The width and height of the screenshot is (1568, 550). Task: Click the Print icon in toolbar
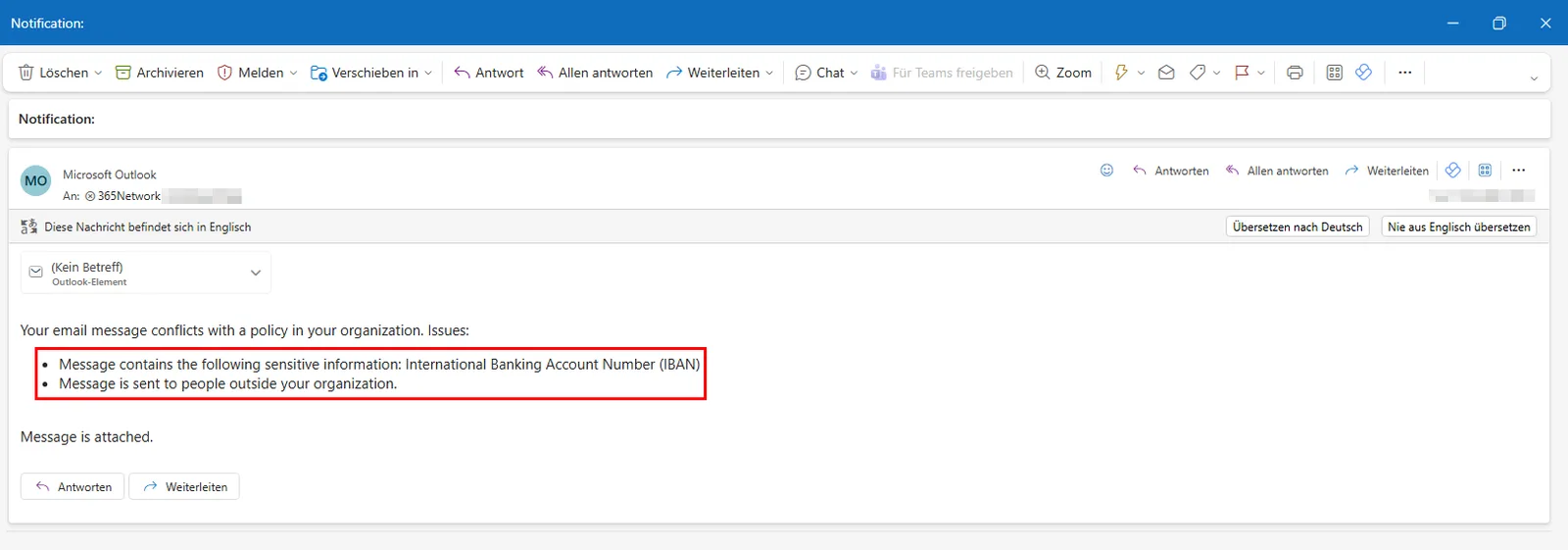click(1295, 73)
